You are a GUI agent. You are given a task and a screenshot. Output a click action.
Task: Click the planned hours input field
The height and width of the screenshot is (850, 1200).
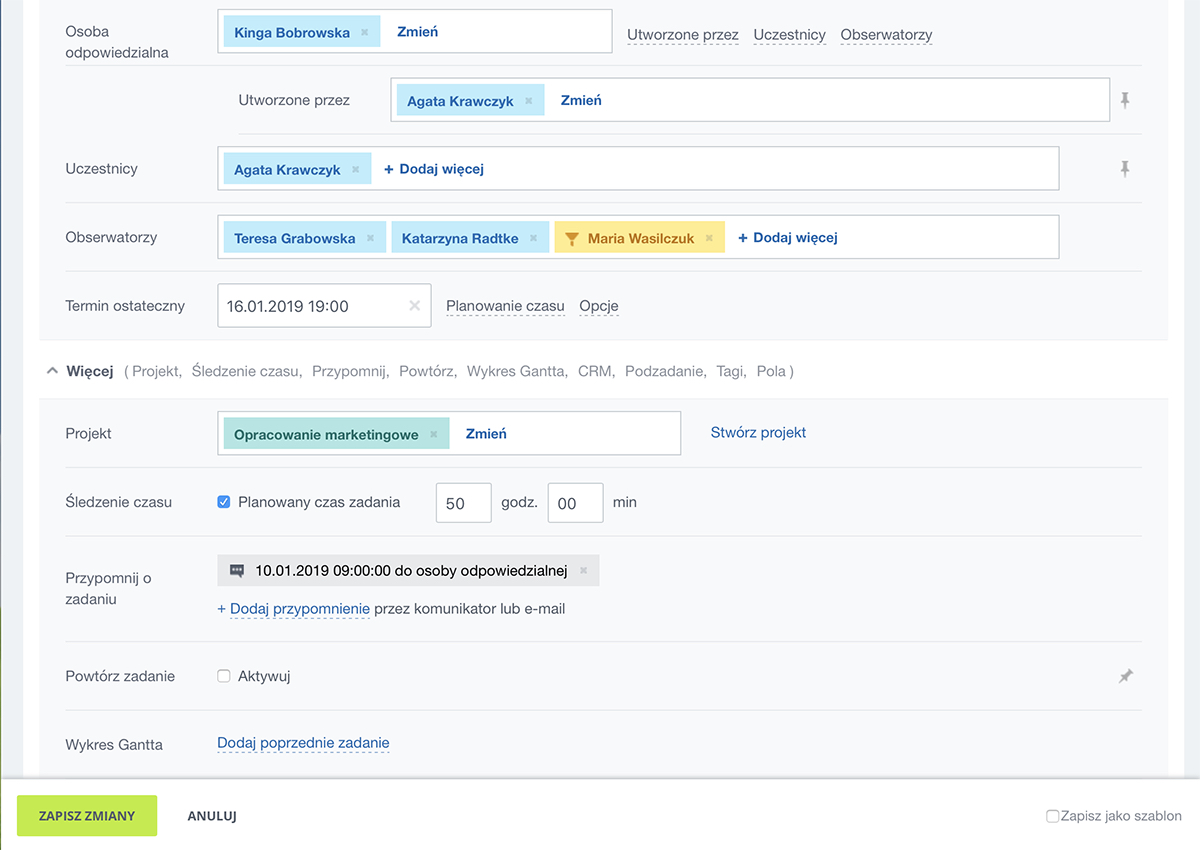click(463, 503)
